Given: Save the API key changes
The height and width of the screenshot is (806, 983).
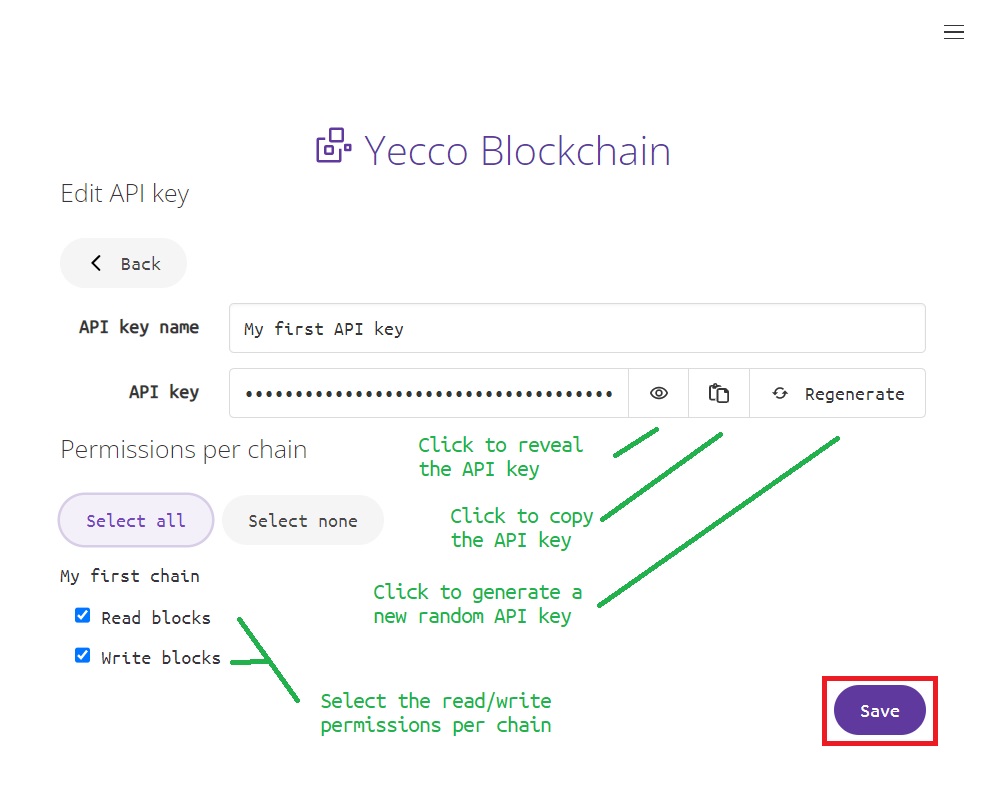Looking at the screenshot, I should (879, 710).
